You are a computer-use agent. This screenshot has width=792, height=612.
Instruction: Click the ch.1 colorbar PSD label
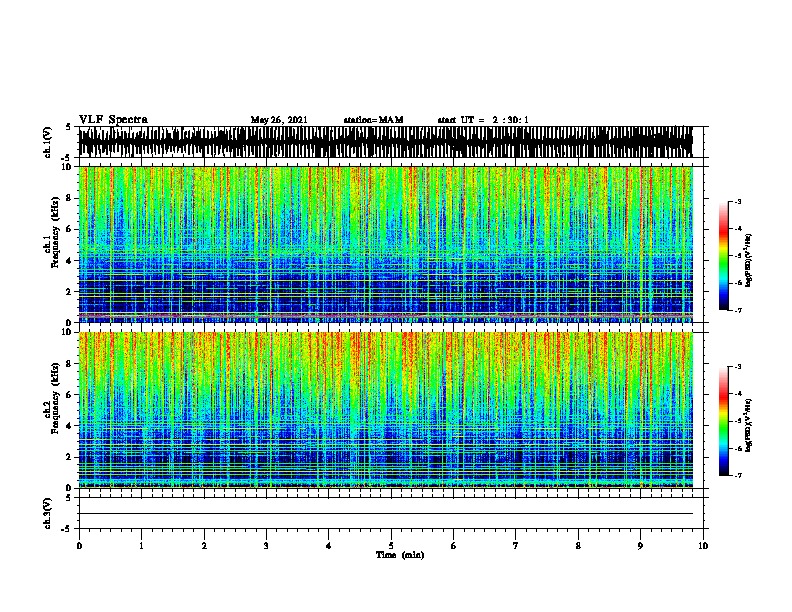(x=748, y=260)
